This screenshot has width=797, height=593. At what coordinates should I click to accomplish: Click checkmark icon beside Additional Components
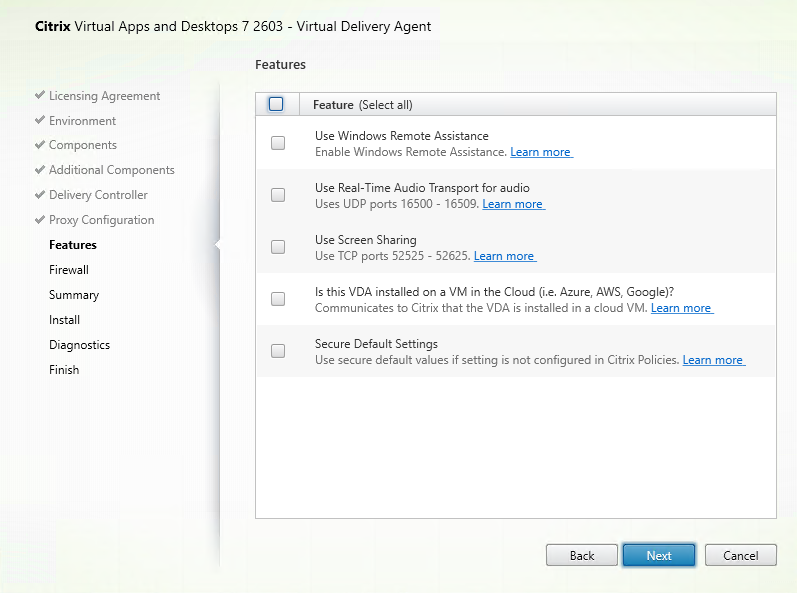pyautogui.click(x=40, y=170)
